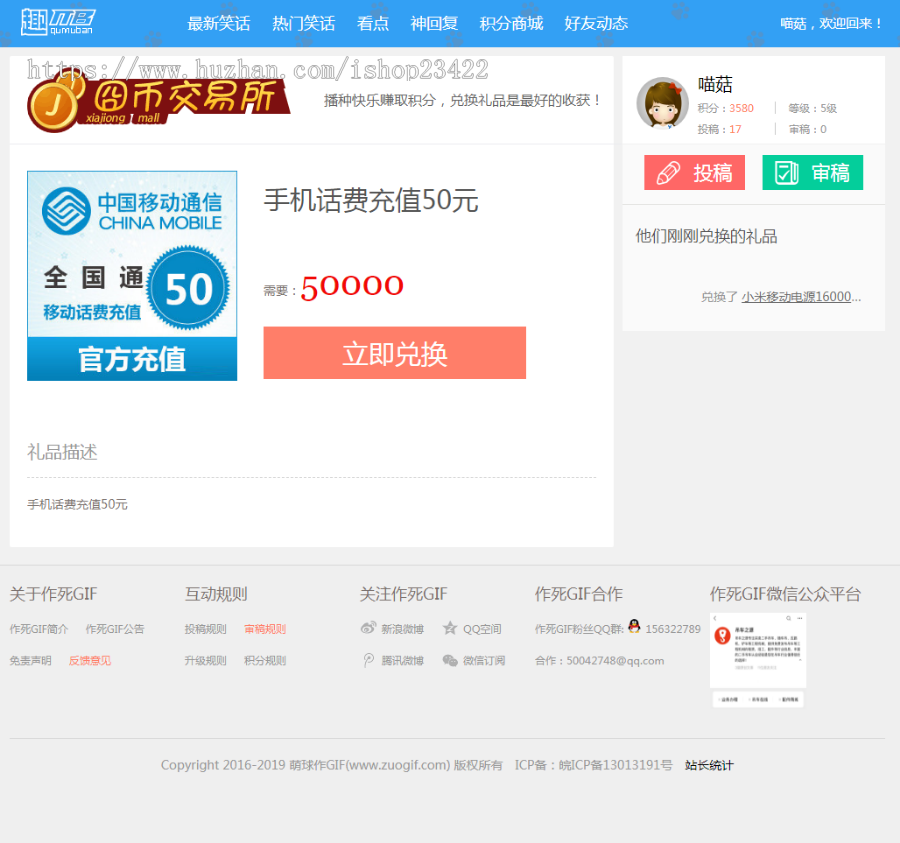Click the 腾讯微博 icon
Screen dimensions: 900x843
(x=368, y=660)
